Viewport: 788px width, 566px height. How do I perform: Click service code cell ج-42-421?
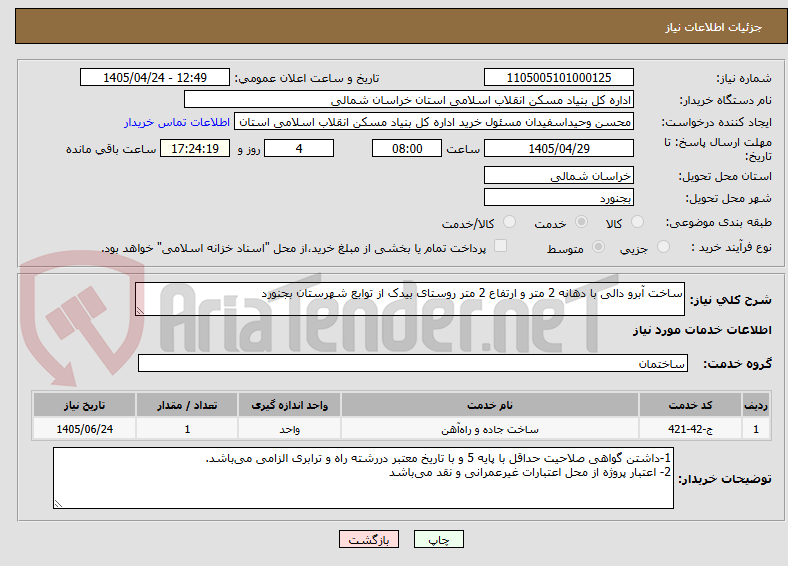[x=691, y=429]
